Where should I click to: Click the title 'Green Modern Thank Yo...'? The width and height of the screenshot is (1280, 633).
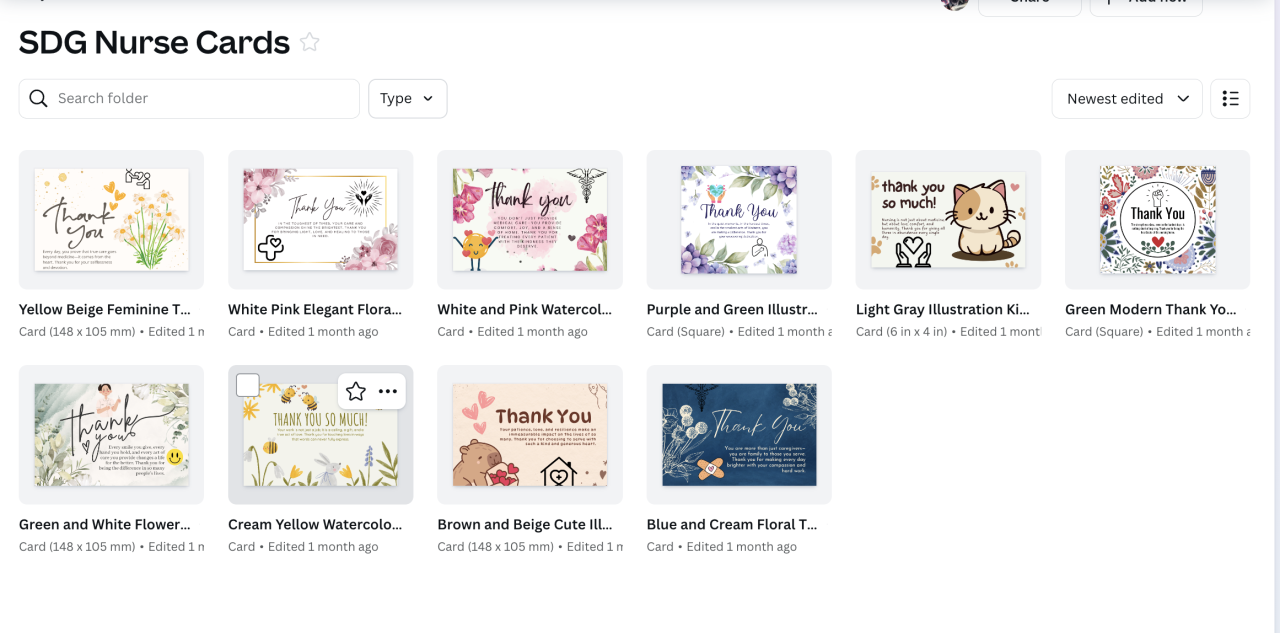1151,310
